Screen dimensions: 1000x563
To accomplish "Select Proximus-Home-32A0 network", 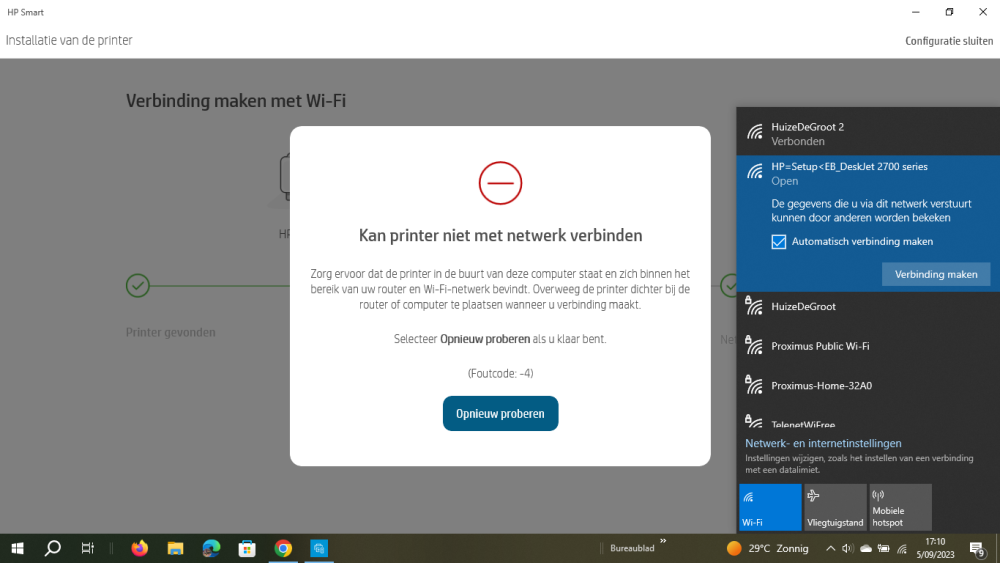I will [x=868, y=386].
